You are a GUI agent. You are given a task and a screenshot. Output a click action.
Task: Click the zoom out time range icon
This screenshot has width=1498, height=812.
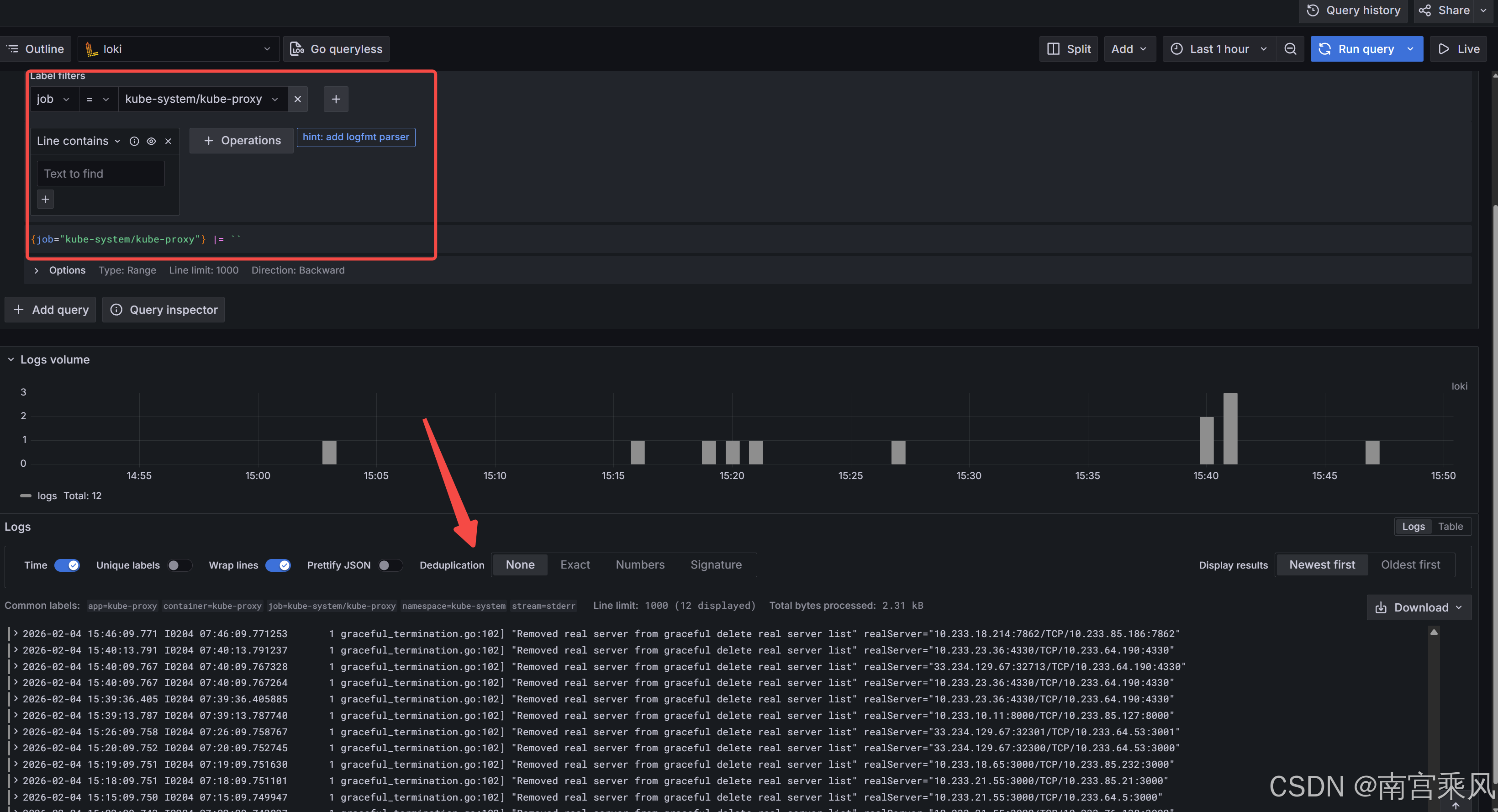(1290, 49)
